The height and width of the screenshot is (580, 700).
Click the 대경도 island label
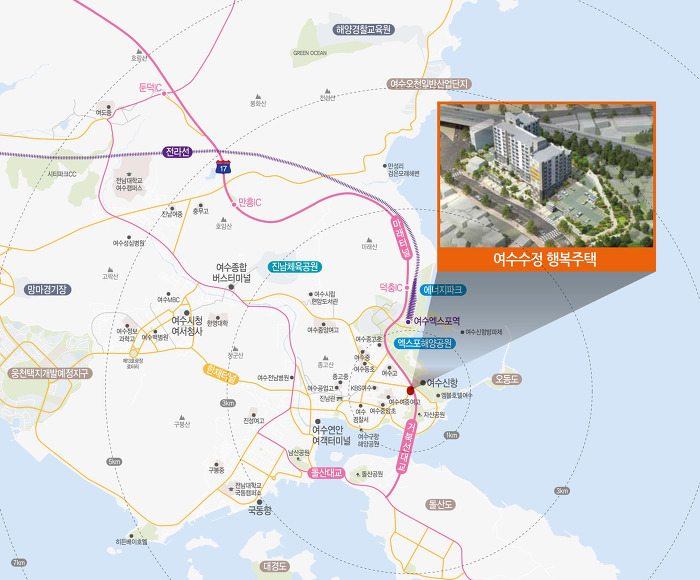click(275, 566)
